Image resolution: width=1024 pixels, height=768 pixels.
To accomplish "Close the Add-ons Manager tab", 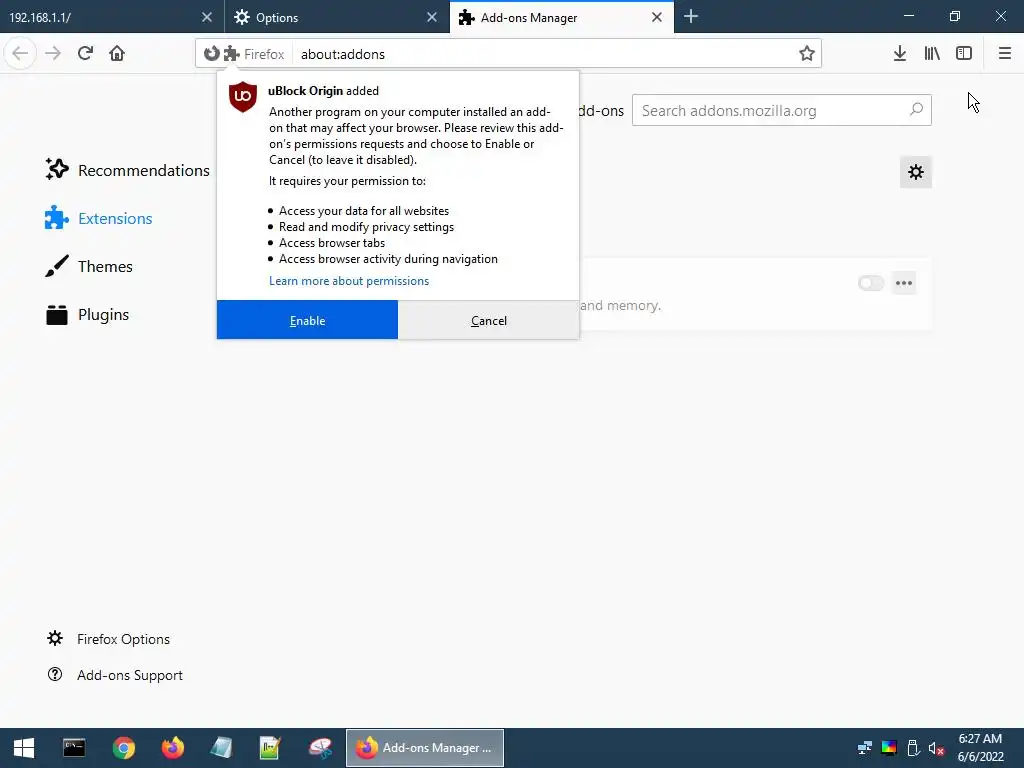I will click(x=657, y=17).
